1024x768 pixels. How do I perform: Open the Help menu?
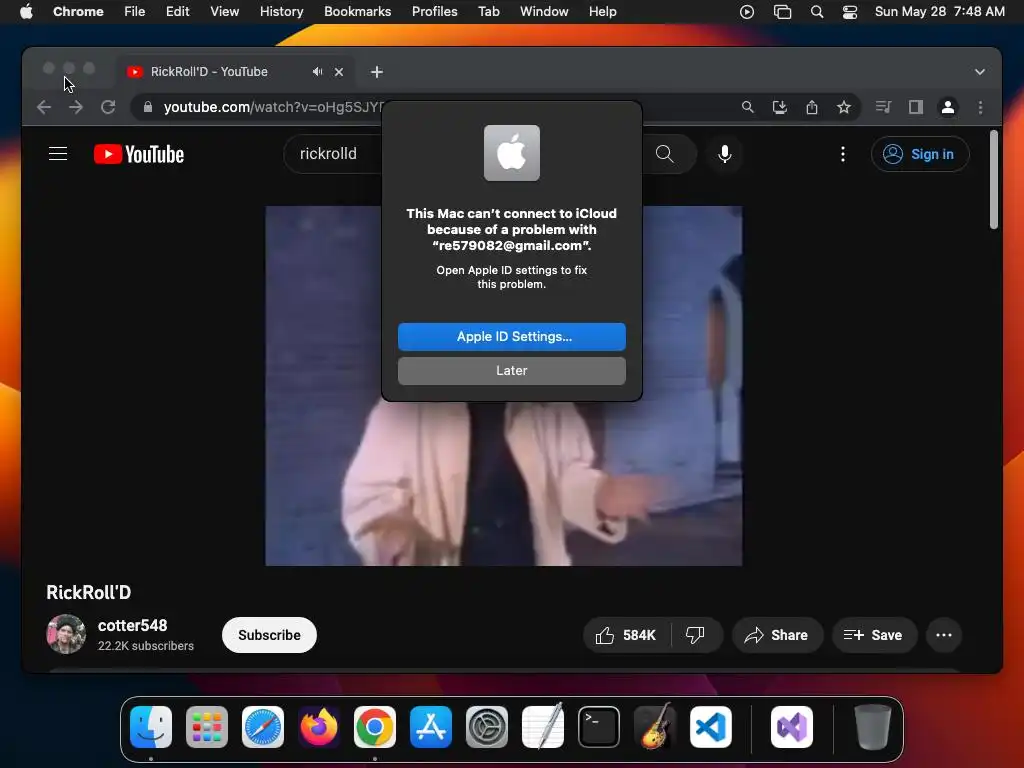pyautogui.click(x=602, y=12)
